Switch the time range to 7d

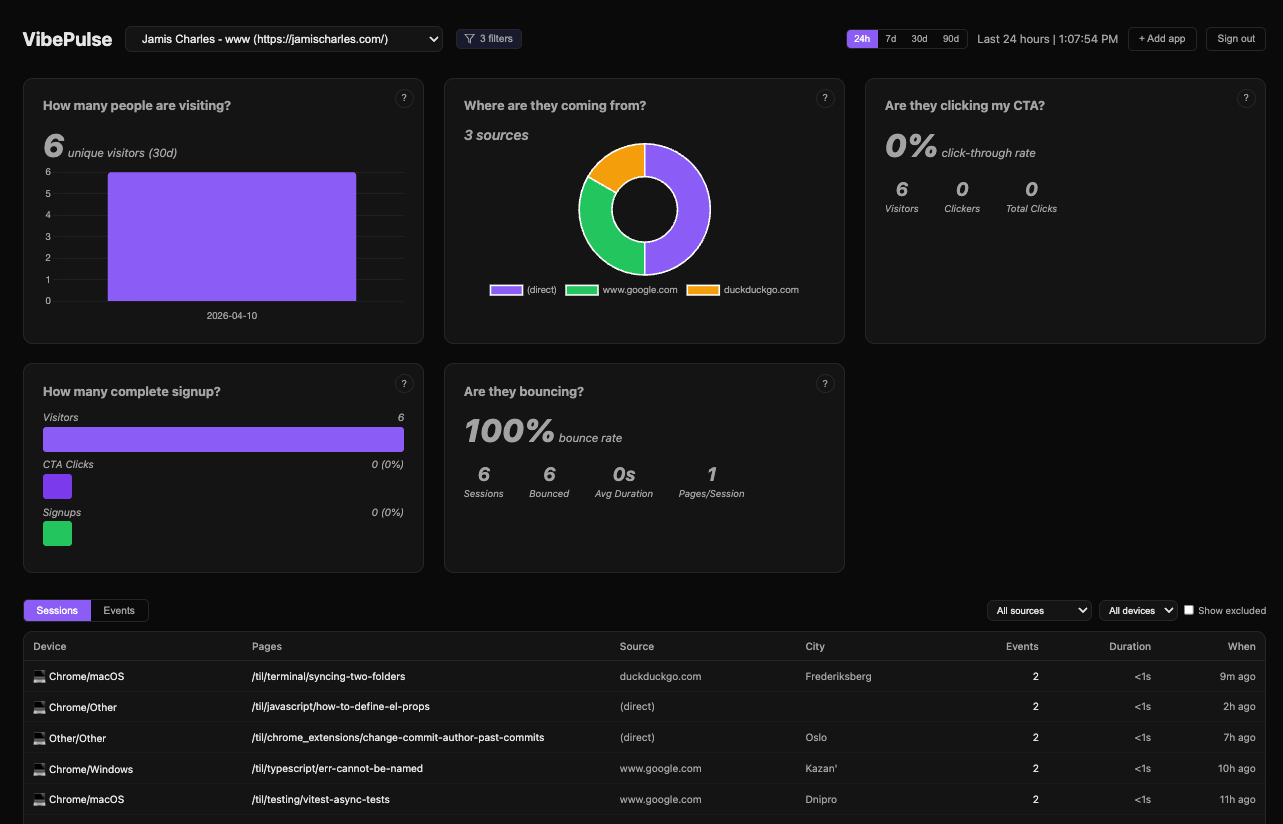890,38
